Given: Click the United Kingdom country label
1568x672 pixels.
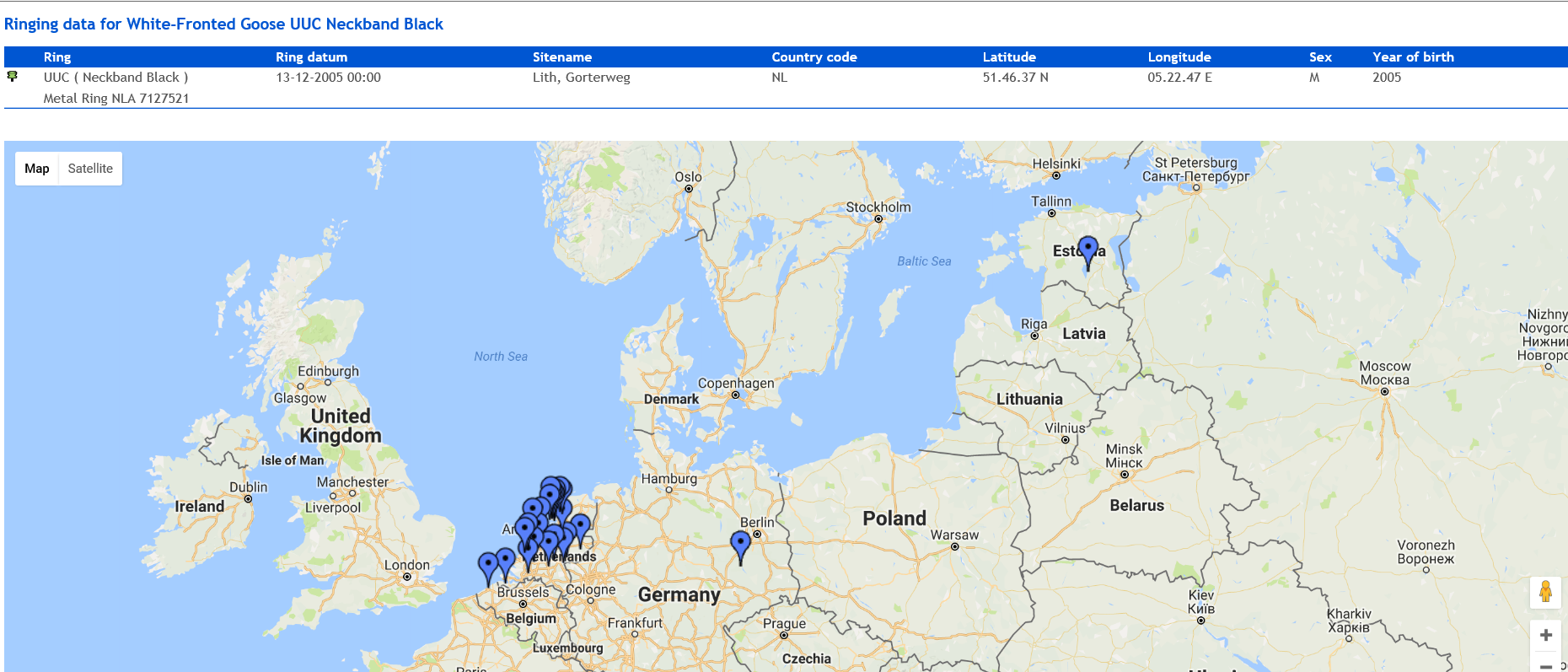Looking at the screenshot, I should (341, 426).
